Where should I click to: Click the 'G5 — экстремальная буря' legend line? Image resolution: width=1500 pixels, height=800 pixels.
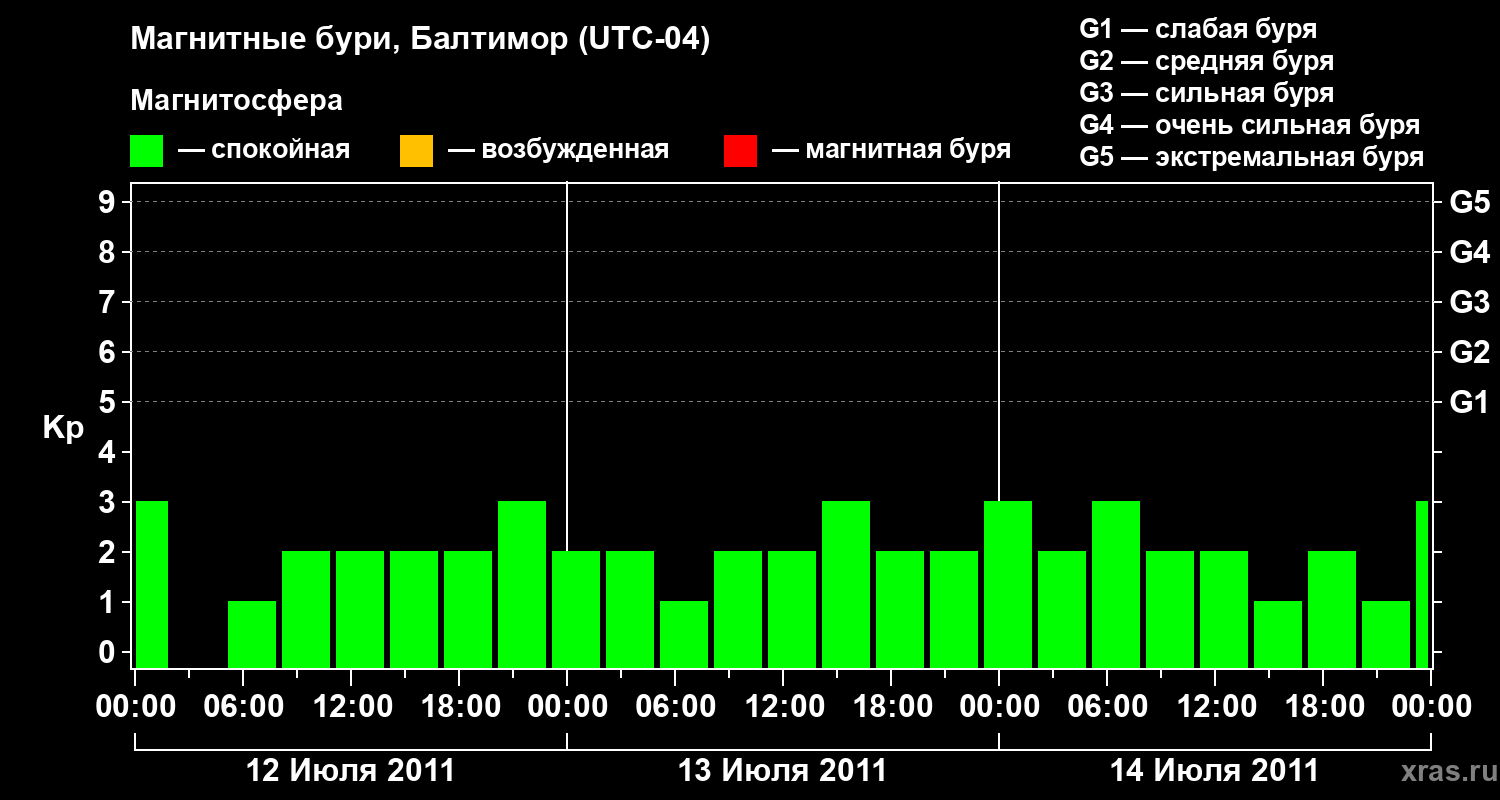click(1252, 157)
